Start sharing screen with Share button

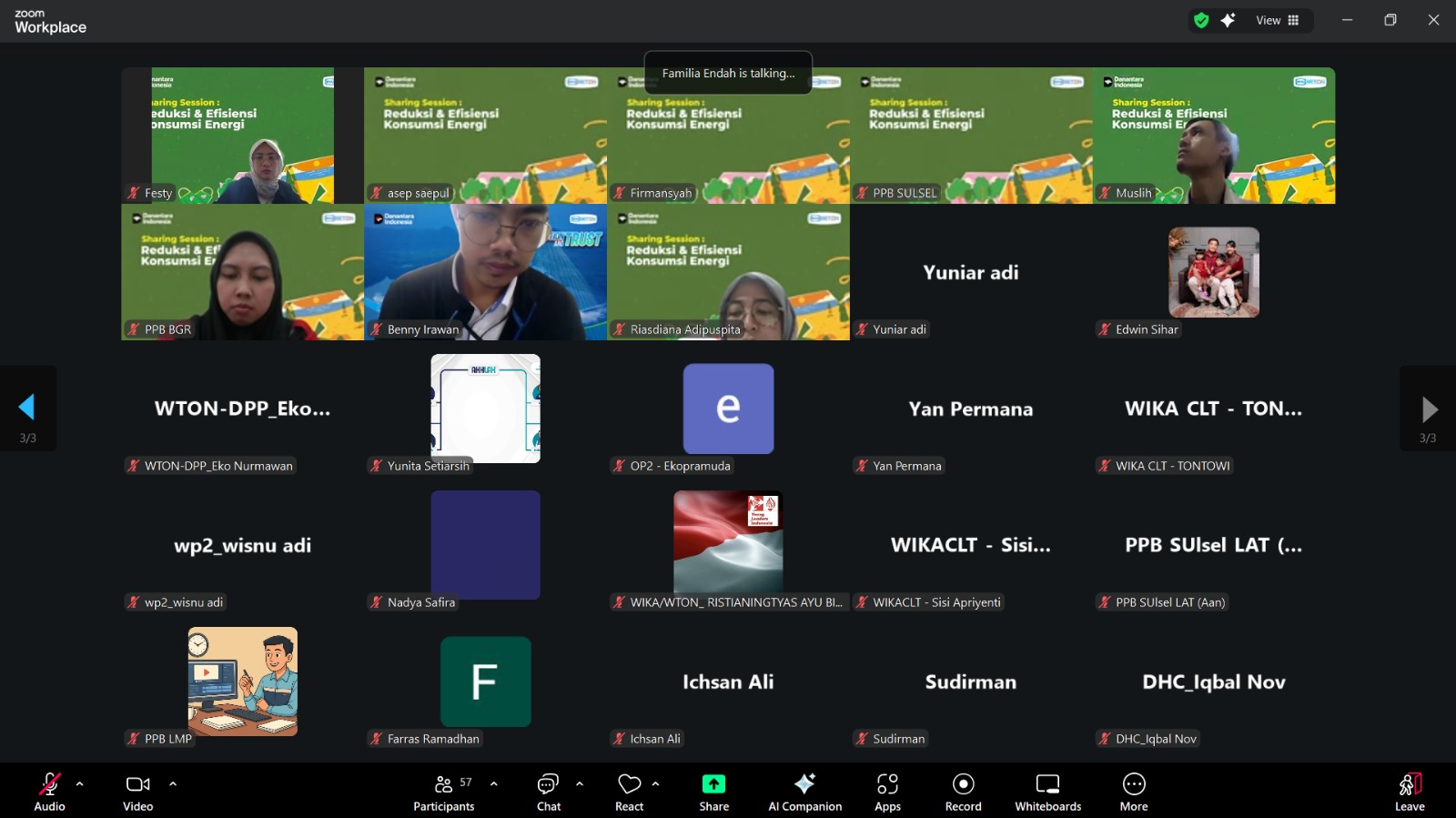[713, 792]
